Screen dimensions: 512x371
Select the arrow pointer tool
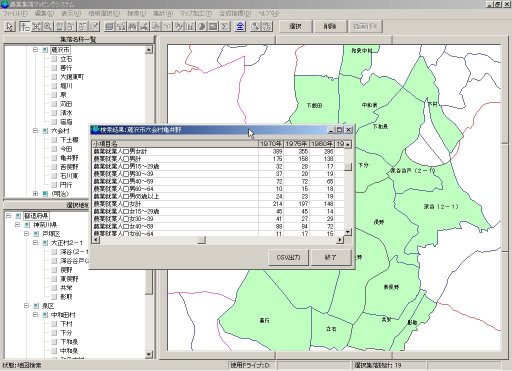10,26
